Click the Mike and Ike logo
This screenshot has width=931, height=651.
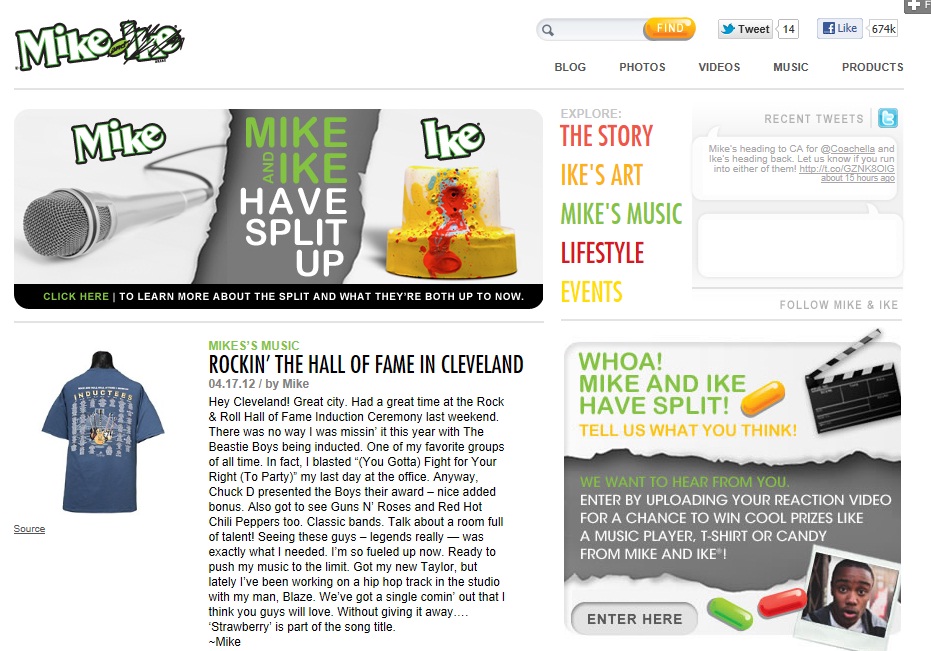click(100, 45)
